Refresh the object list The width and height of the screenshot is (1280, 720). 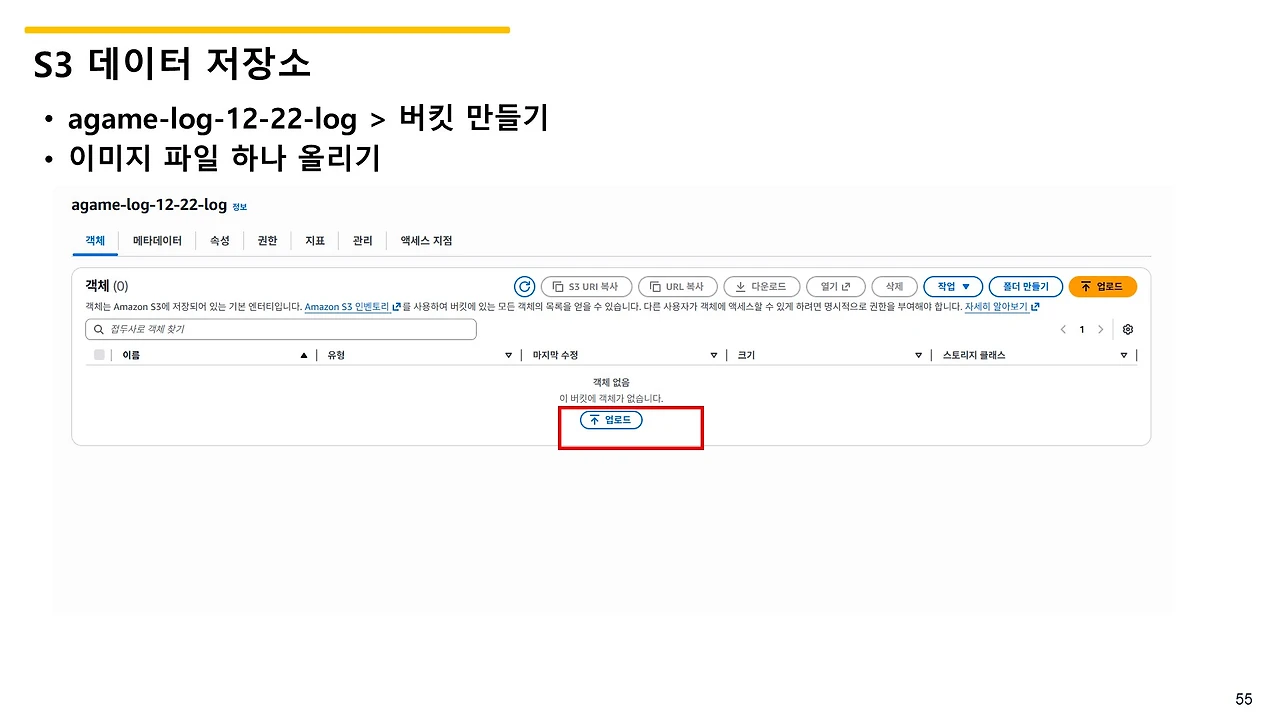tap(524, 286)
